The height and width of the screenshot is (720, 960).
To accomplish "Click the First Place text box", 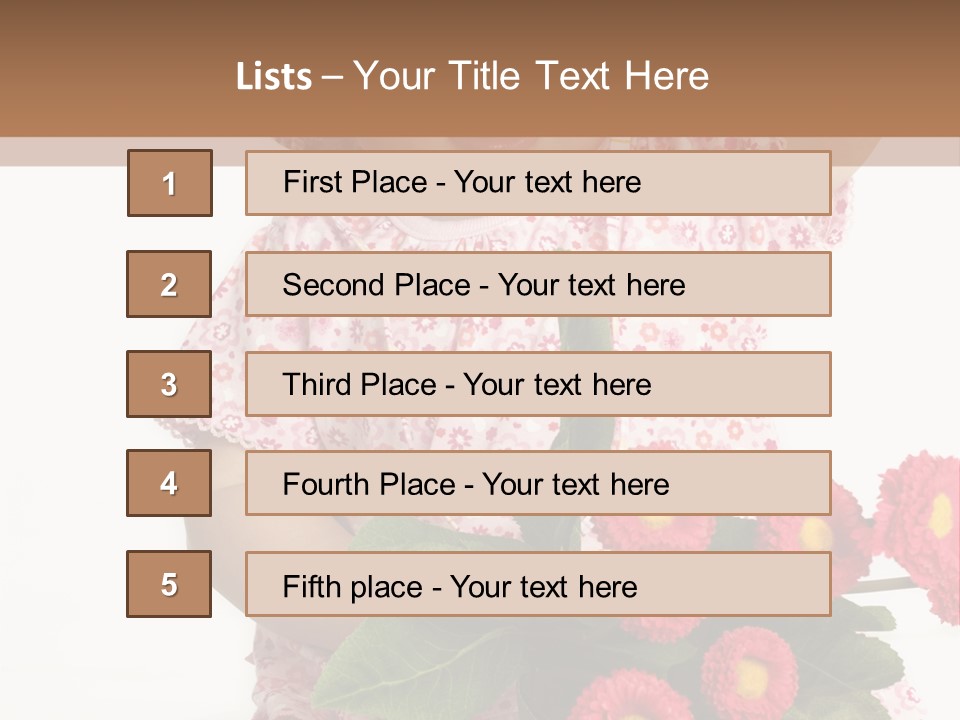I will 538,183.
